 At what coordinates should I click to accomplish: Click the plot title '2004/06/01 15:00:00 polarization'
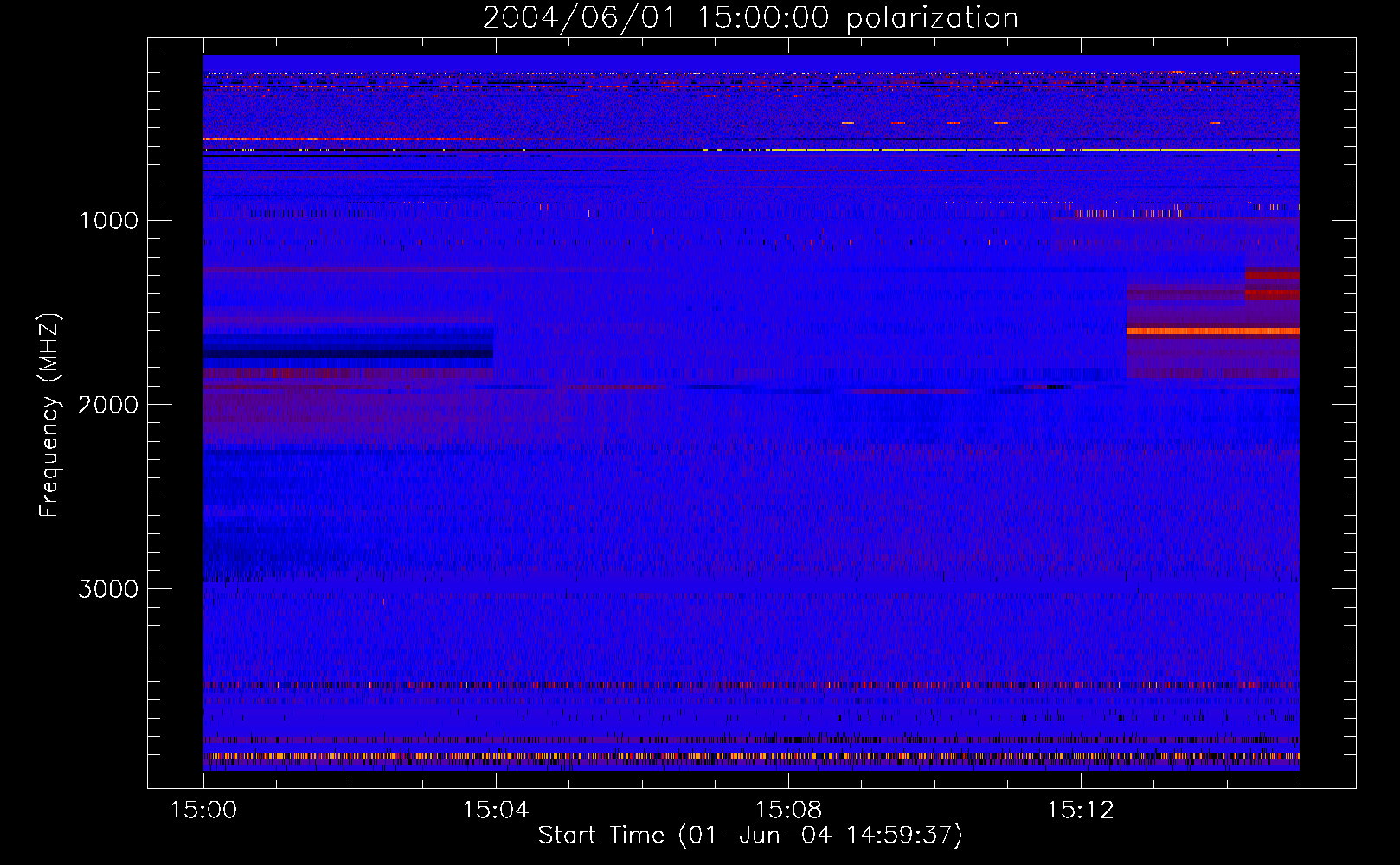click(750, 17)
